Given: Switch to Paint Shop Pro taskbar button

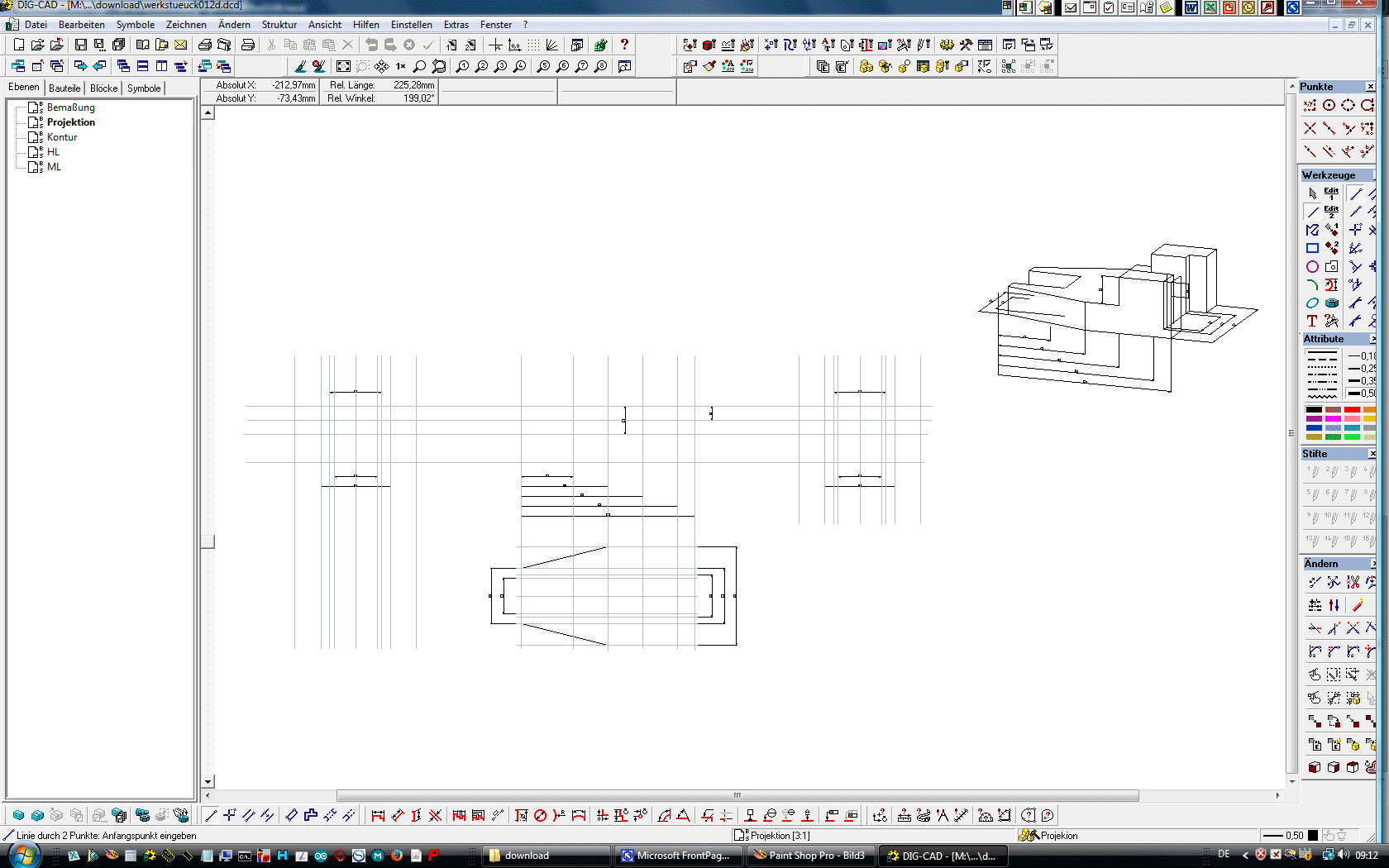Looking at the screenshot, I should coord(810,856).
